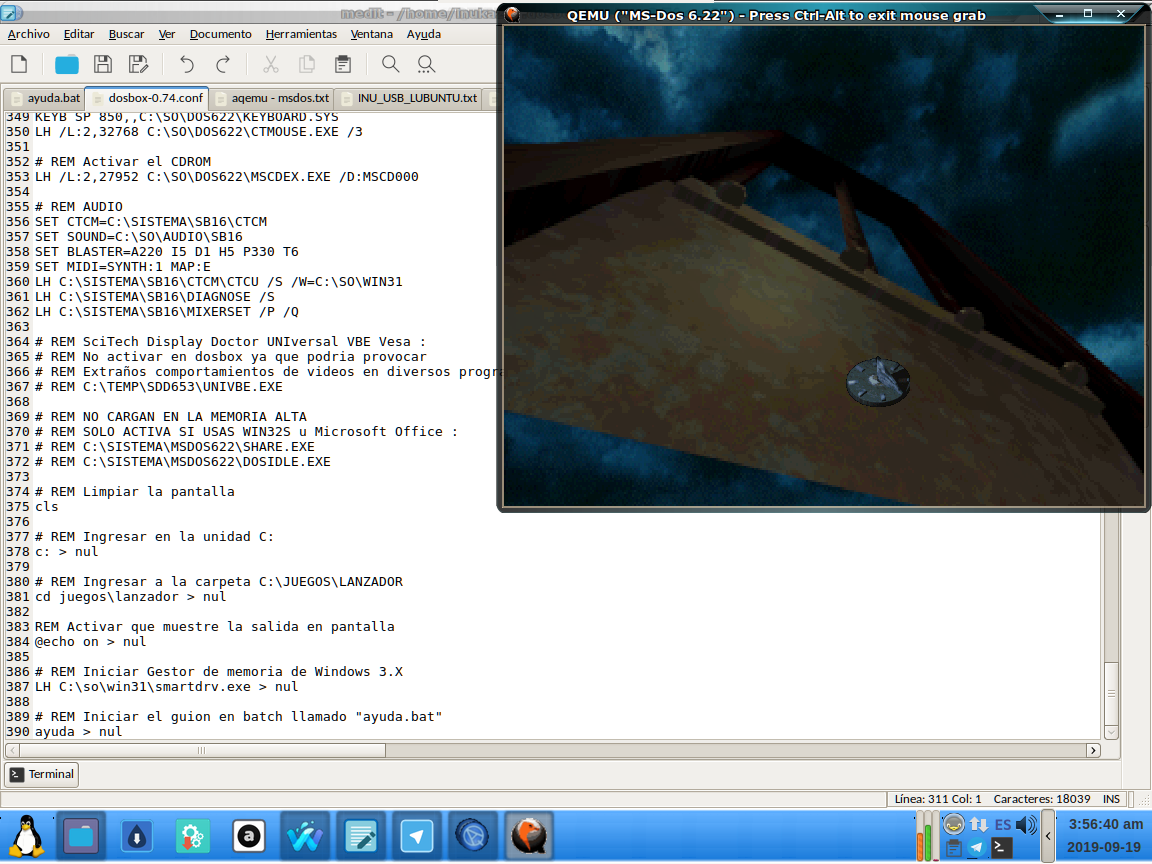The height and width of the screenshot is (864, 1152).
Task: Create a new document in medit toolbar
Action: click(19, 65)
